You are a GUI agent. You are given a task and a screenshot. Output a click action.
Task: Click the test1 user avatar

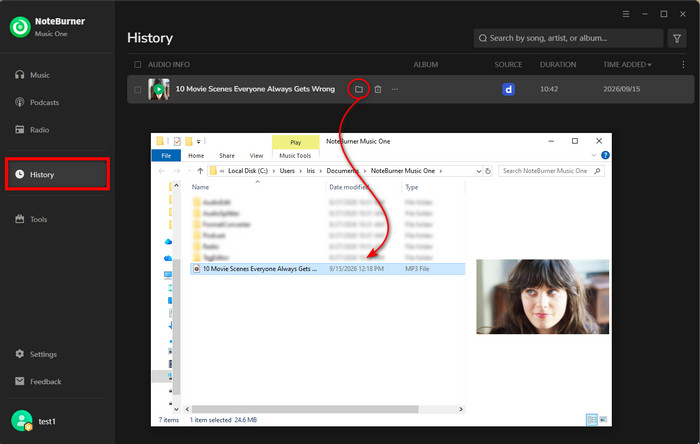(x=21, y=421)
